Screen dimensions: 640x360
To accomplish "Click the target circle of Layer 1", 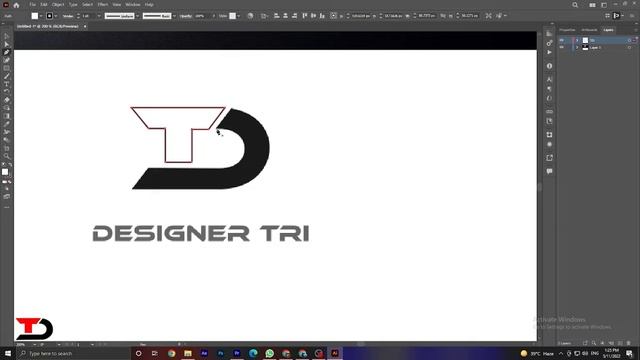I will [629, 47].
